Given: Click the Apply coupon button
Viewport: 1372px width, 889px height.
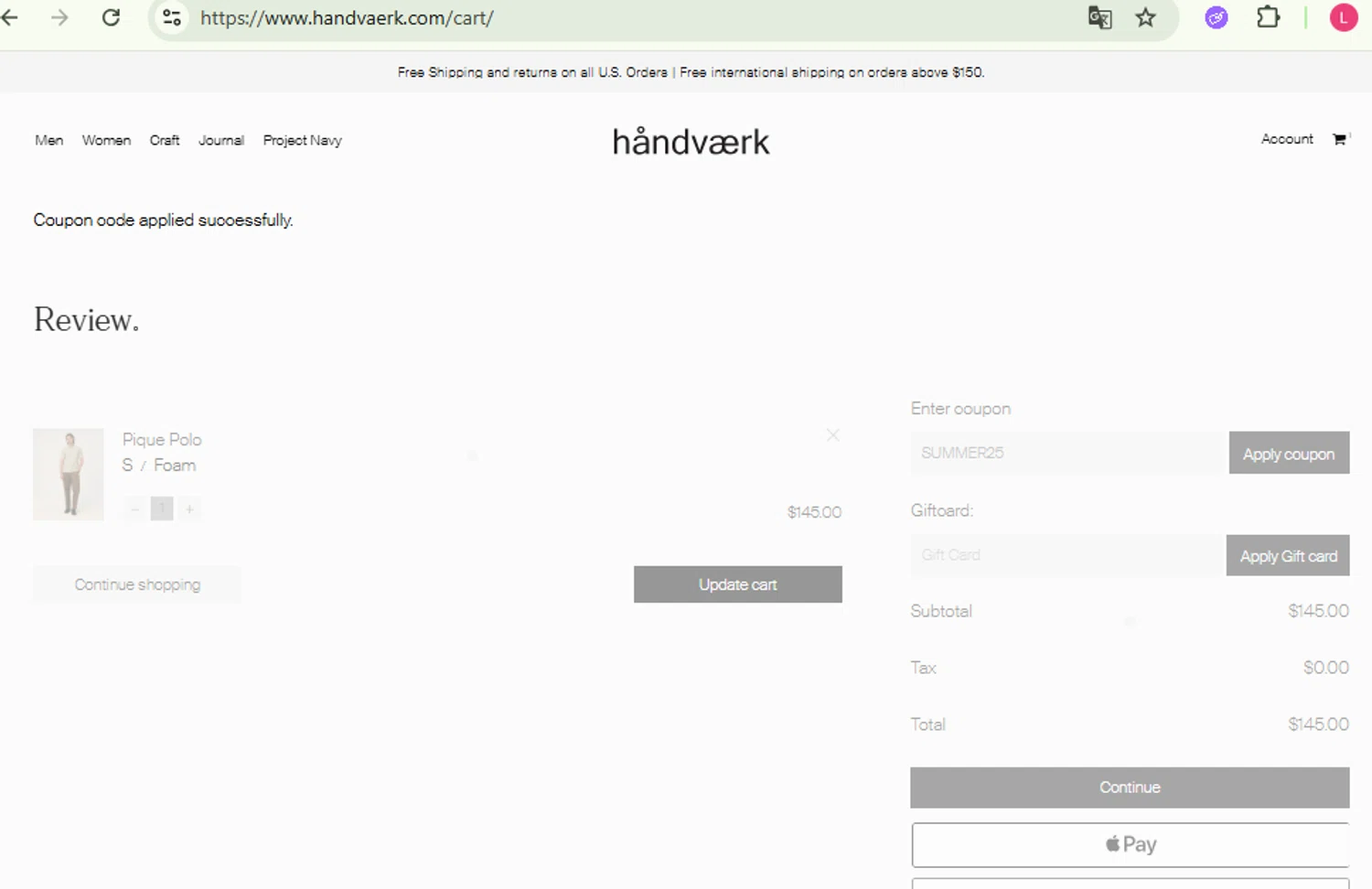Looking at the screenshot, I should (x=1289, y=453).
